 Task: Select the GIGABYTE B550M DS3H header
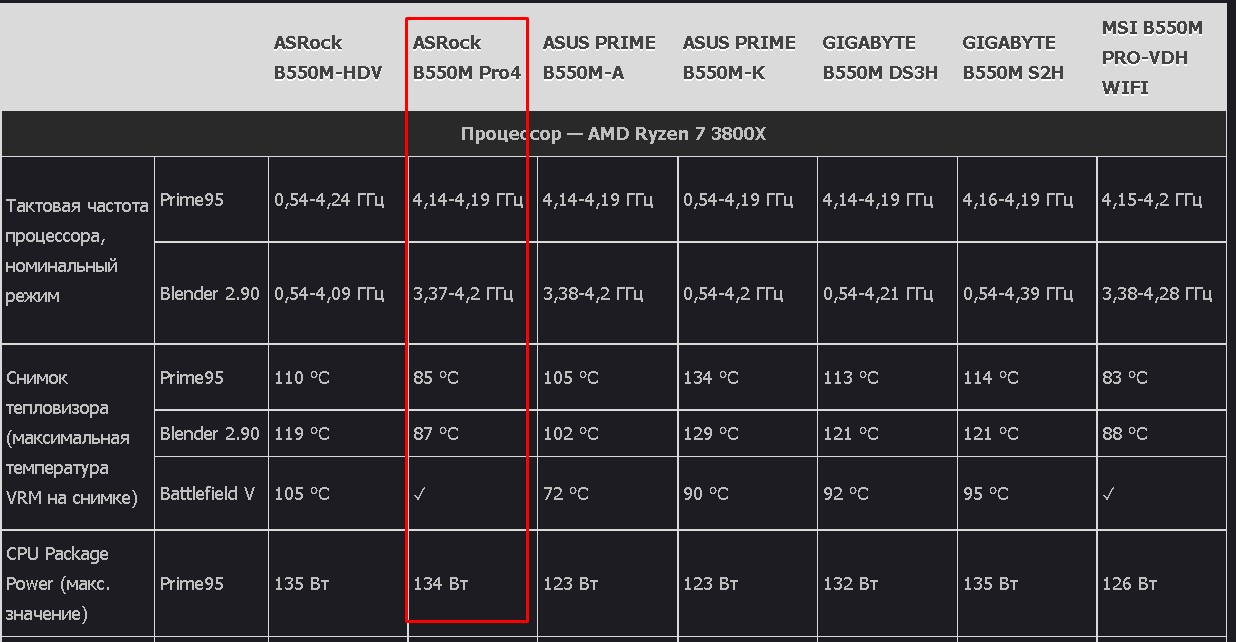click(x=879, y=57)
